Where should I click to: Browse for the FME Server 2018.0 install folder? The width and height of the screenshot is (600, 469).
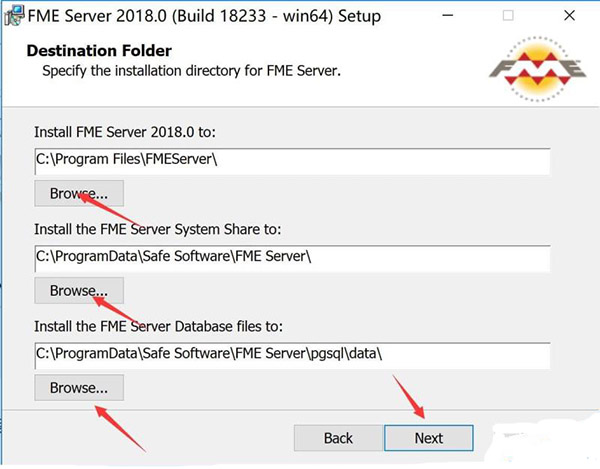click(x=79, y=193)
